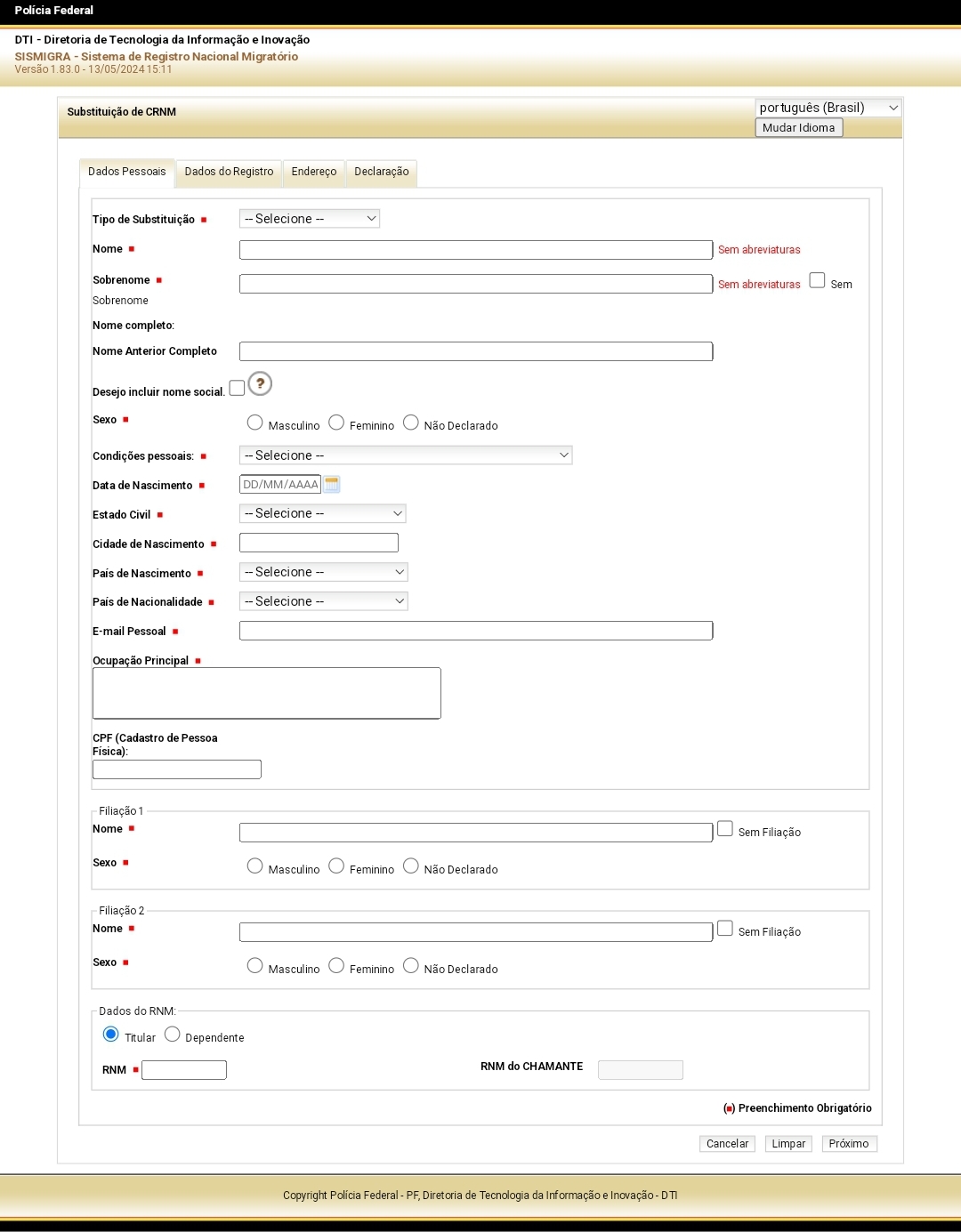Open the date of birth calendar picker
This screenshot has height=1232, width=961.
tap(332, 485)
